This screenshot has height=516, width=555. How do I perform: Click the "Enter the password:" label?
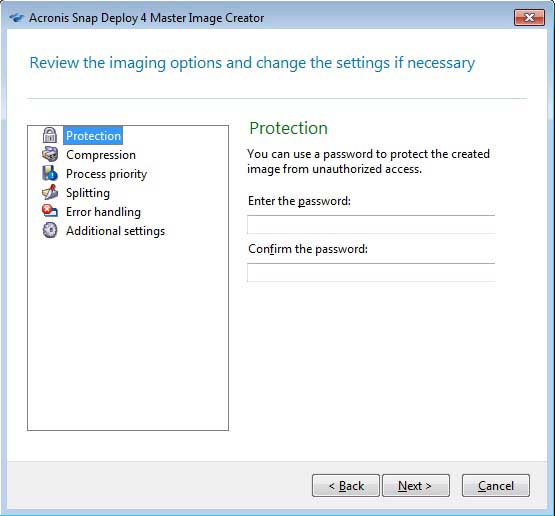(299, 201)
